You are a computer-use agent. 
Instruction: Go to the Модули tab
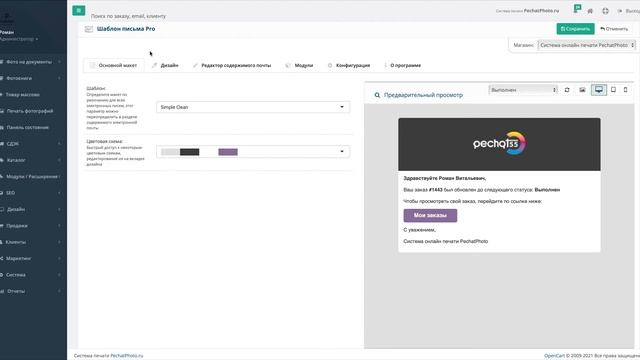[x=300, y=65]
